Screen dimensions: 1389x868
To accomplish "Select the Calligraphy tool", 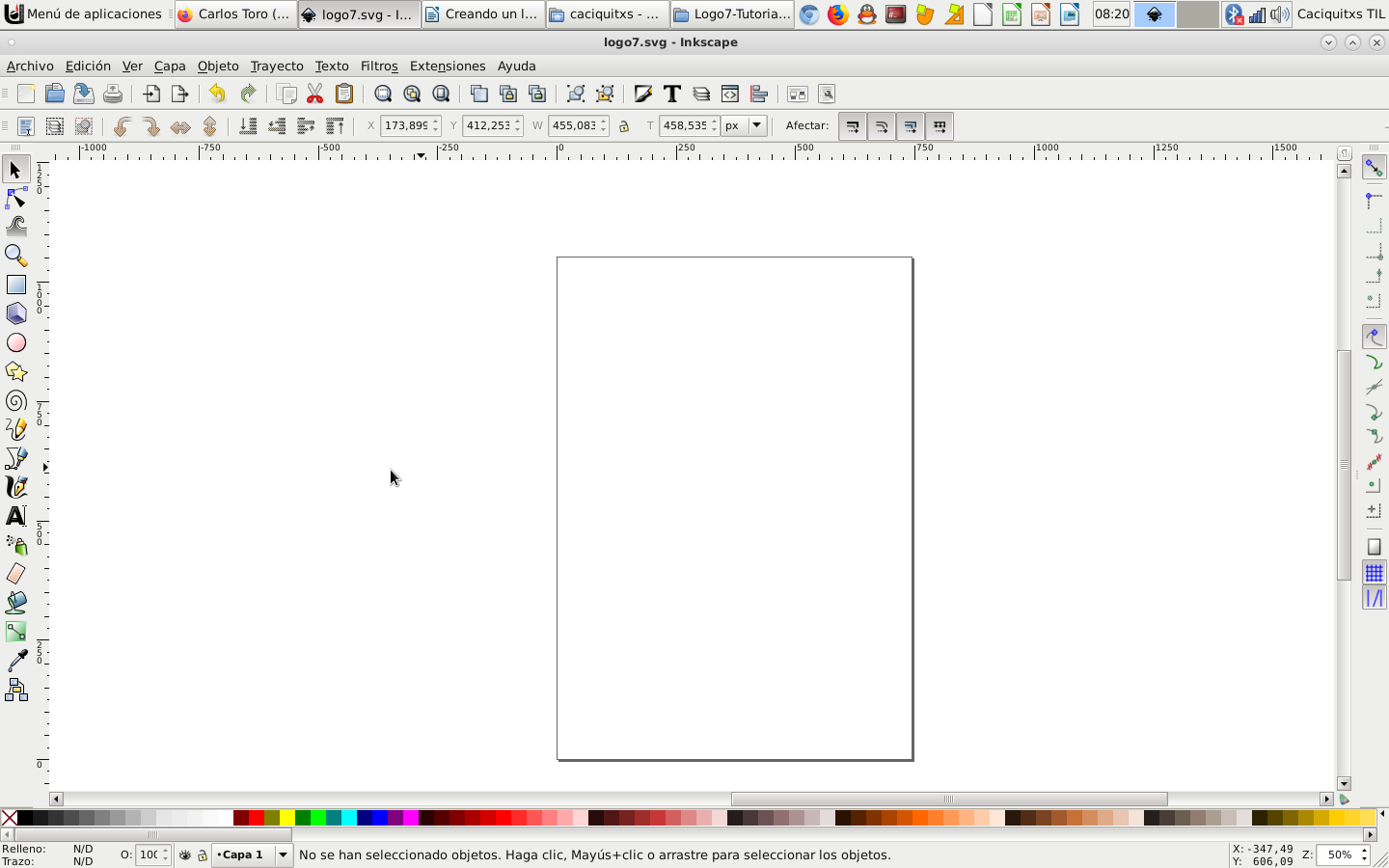I will [15, 487].
